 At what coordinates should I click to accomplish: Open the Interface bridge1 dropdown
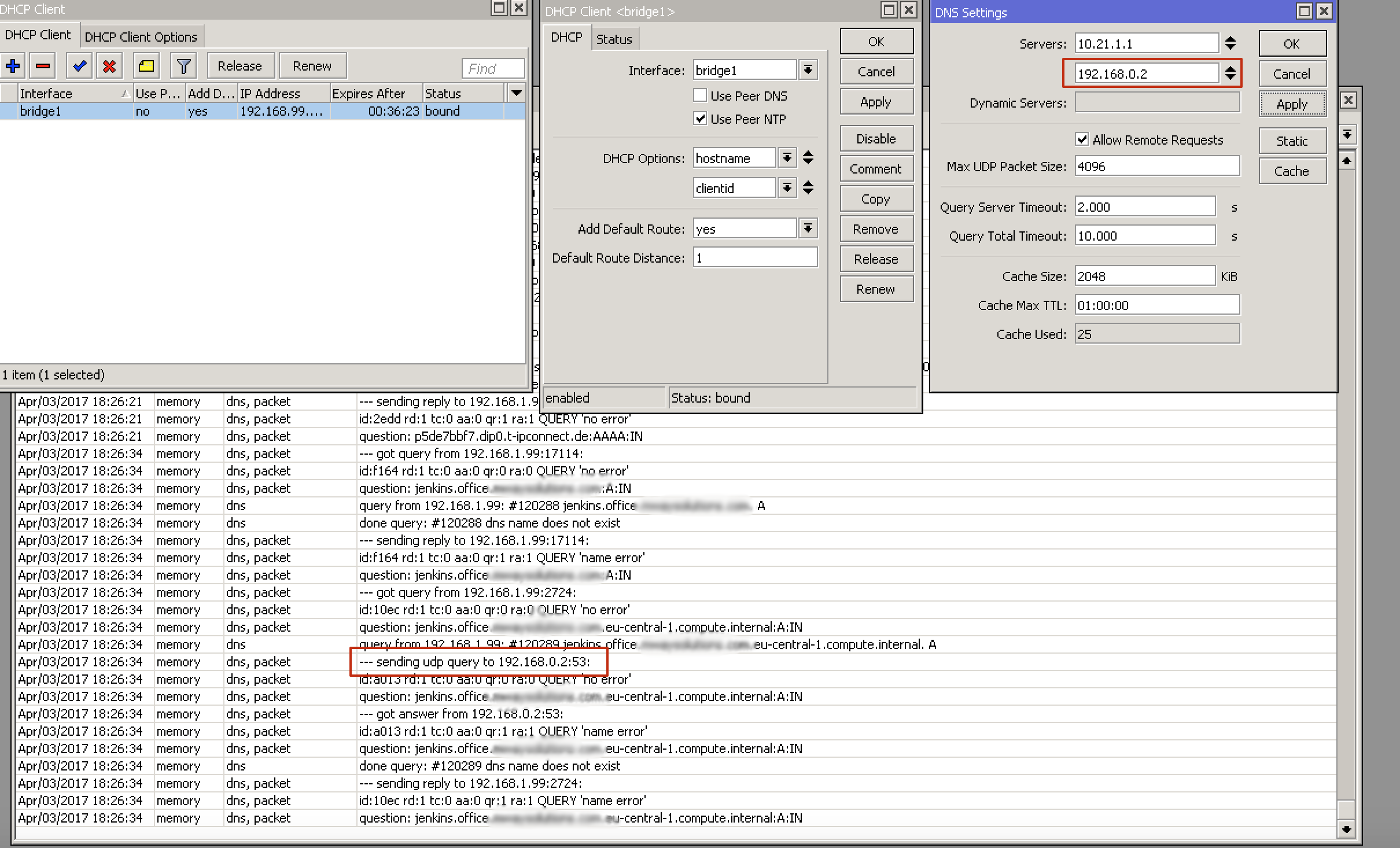click(x=808, y=70)
